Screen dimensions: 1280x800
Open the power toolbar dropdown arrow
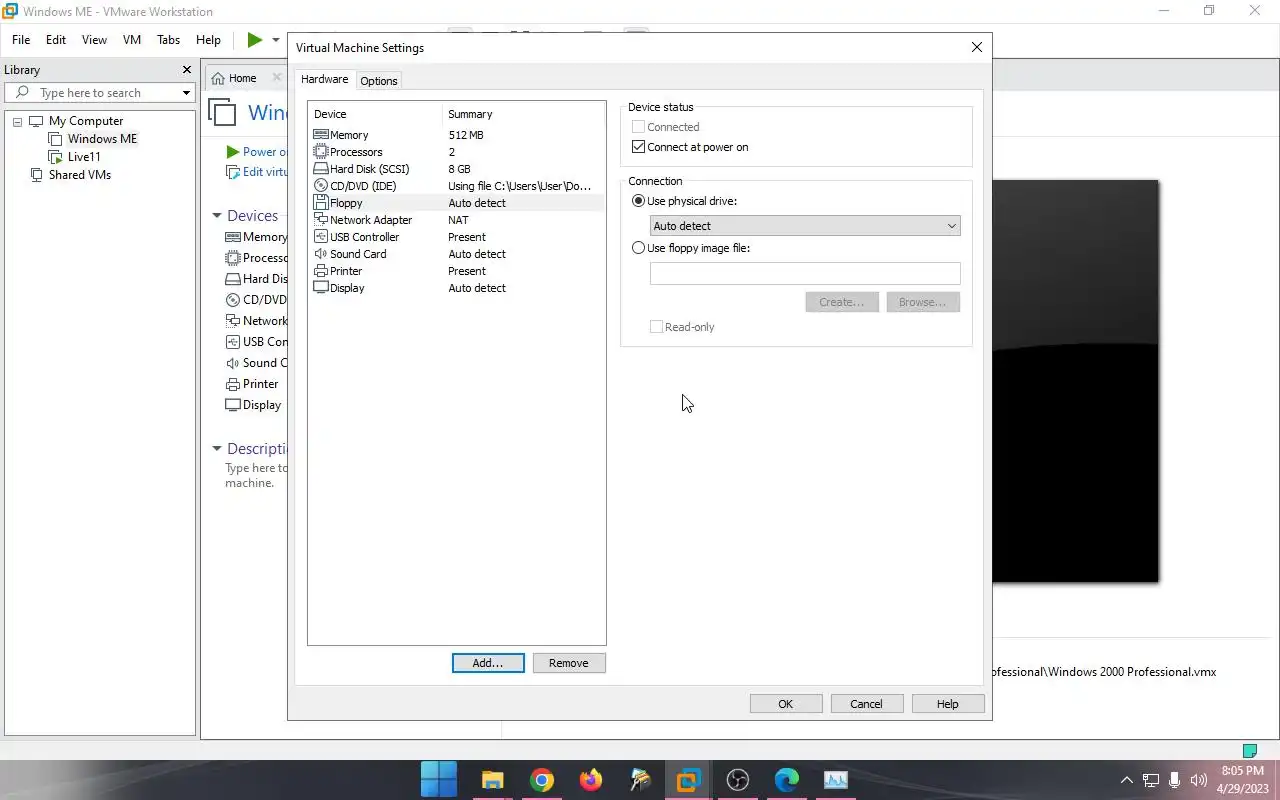276,40
